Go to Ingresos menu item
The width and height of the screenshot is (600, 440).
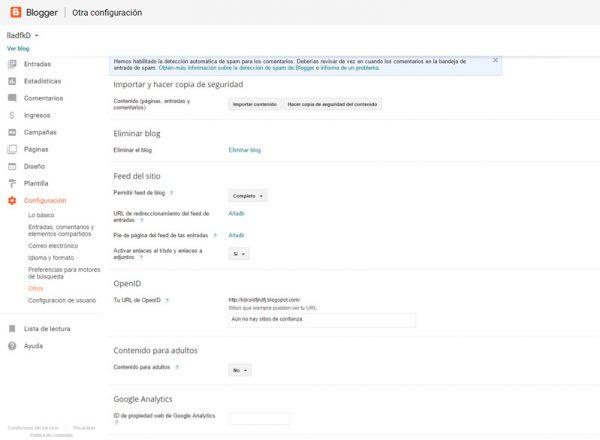pos(37,115)
